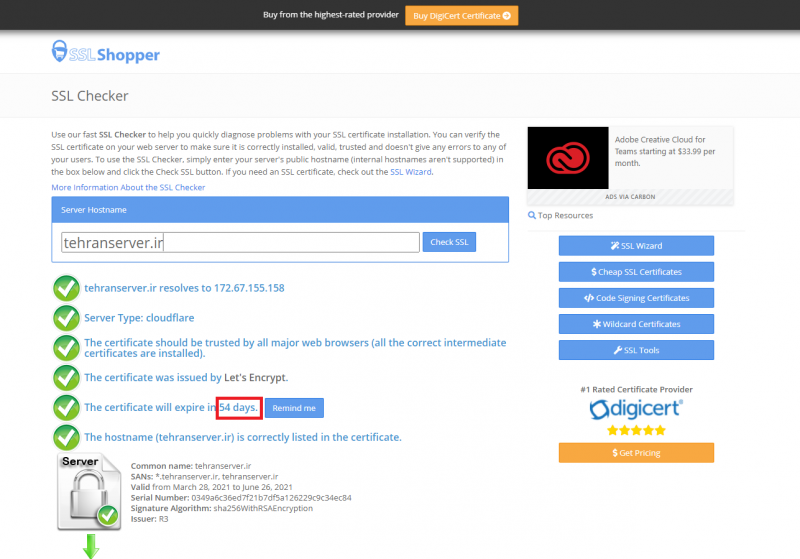Click the Adobe Creative Cloud ad image
This screenshot has width=800, height=559.
tap(568, 158)
